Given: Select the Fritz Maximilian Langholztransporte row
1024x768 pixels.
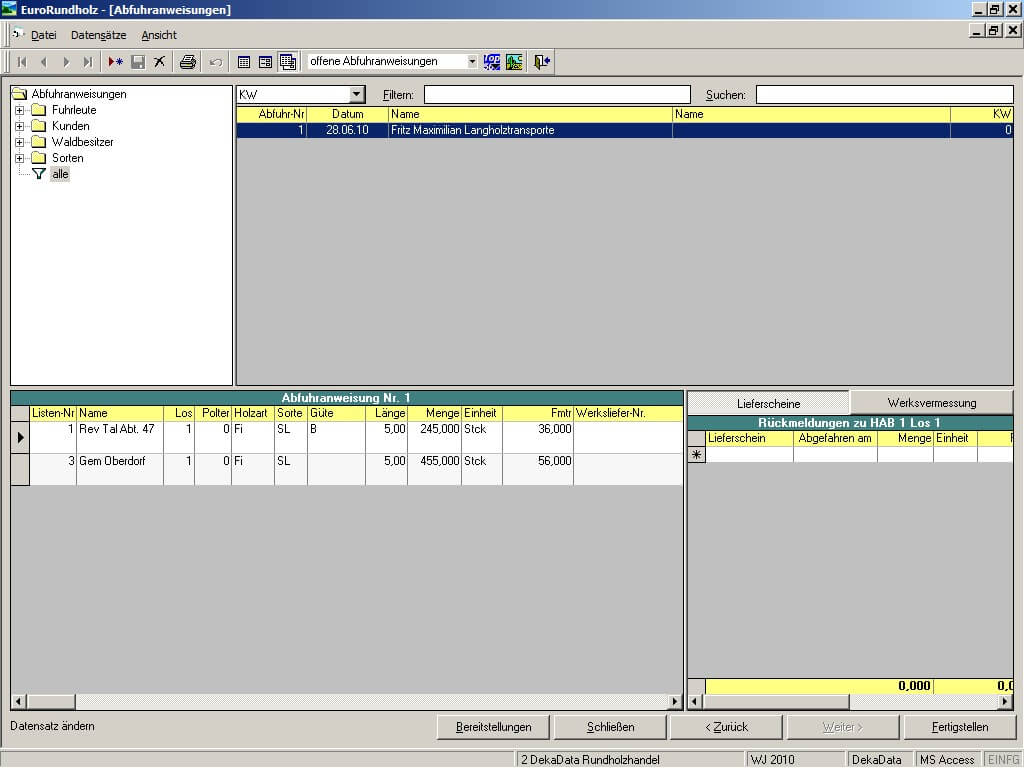Looking at the screenshot, I should [624, 130].
